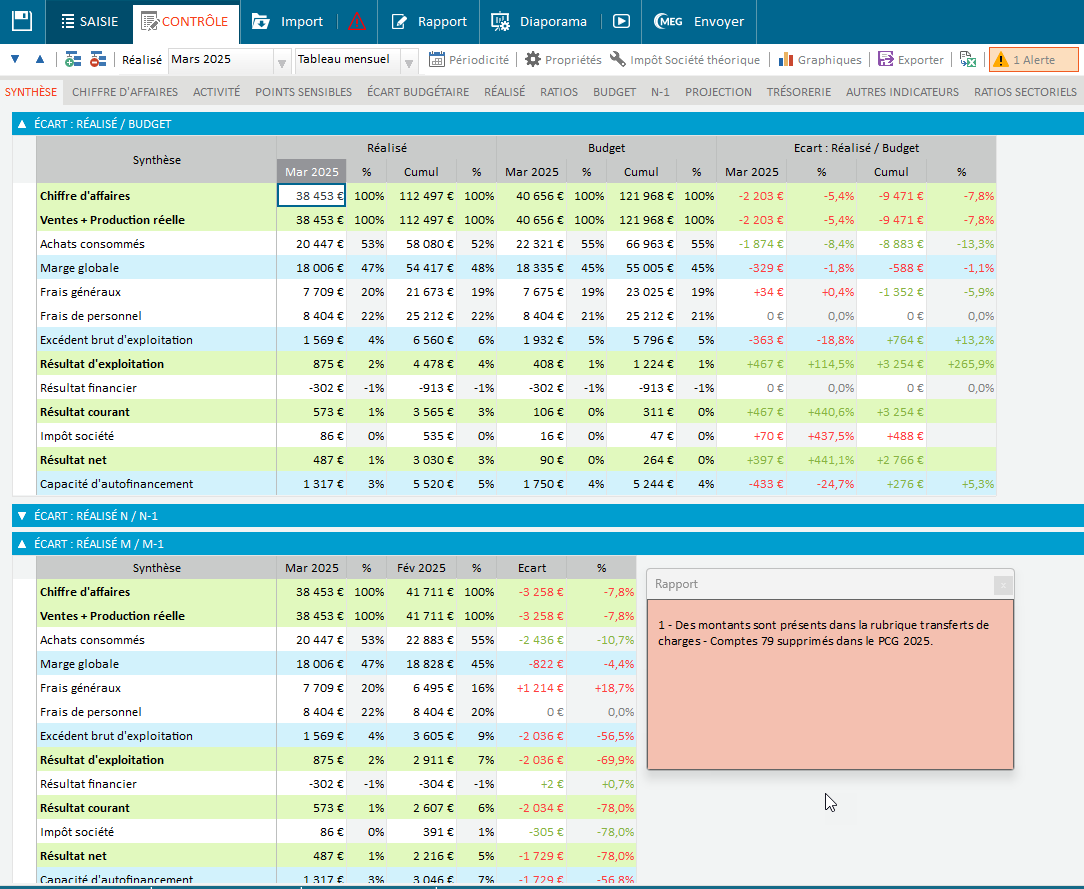Switch to BUDGET tab
Image resolution: width=1084 pixels, height=889 pixels.
(615, 92)
